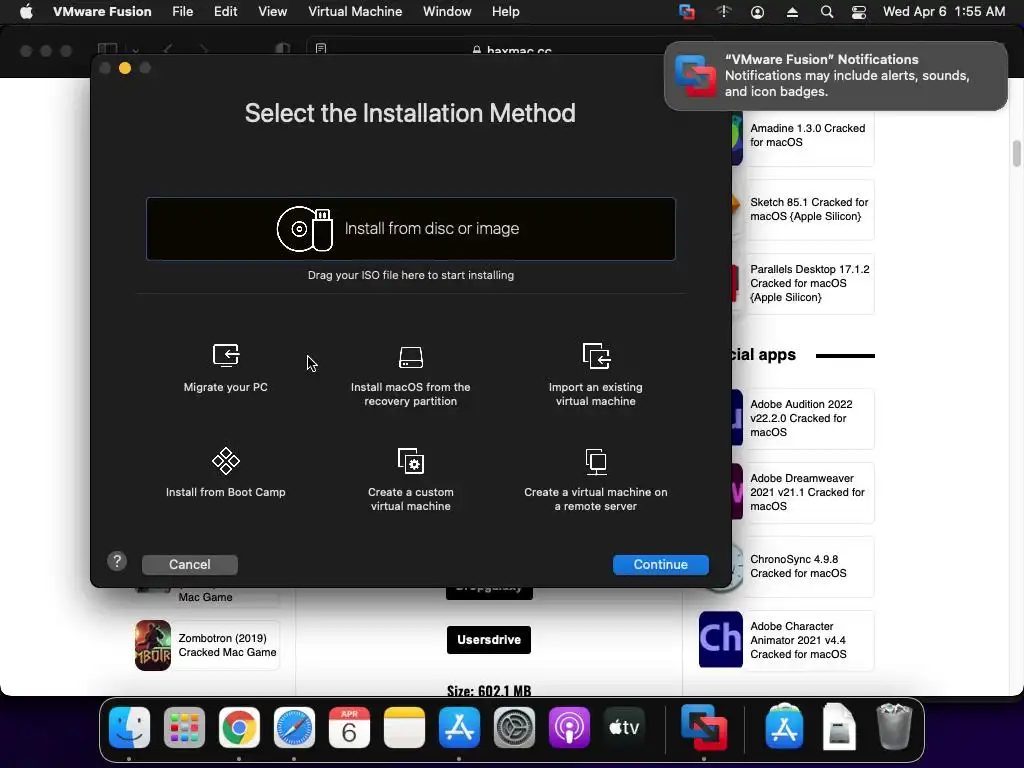1024x768 pixels.
Task: Click the Cancel button
Action: [189, 564]
